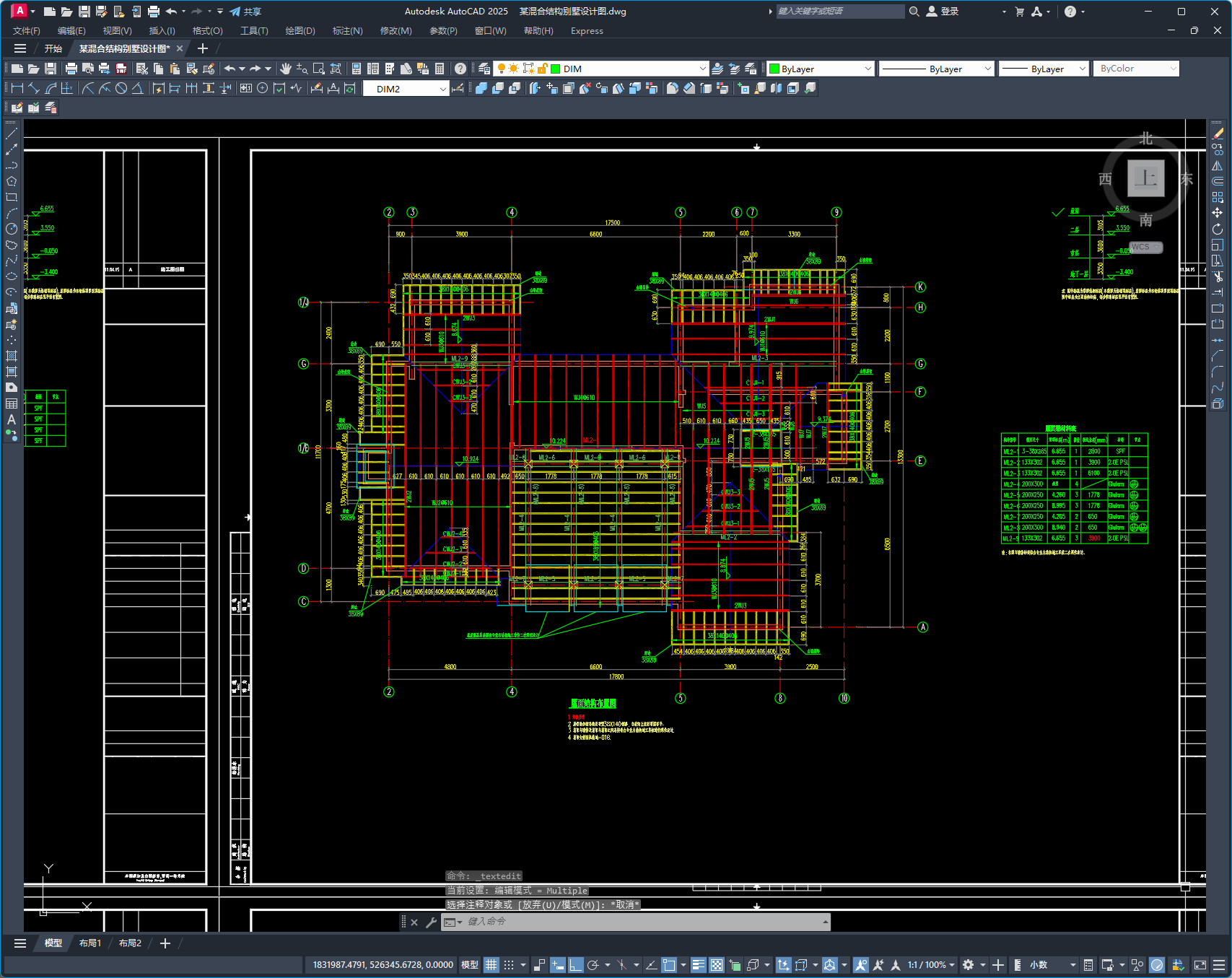Click the Mirror tool in modify toolbar

pos(1218,165)
